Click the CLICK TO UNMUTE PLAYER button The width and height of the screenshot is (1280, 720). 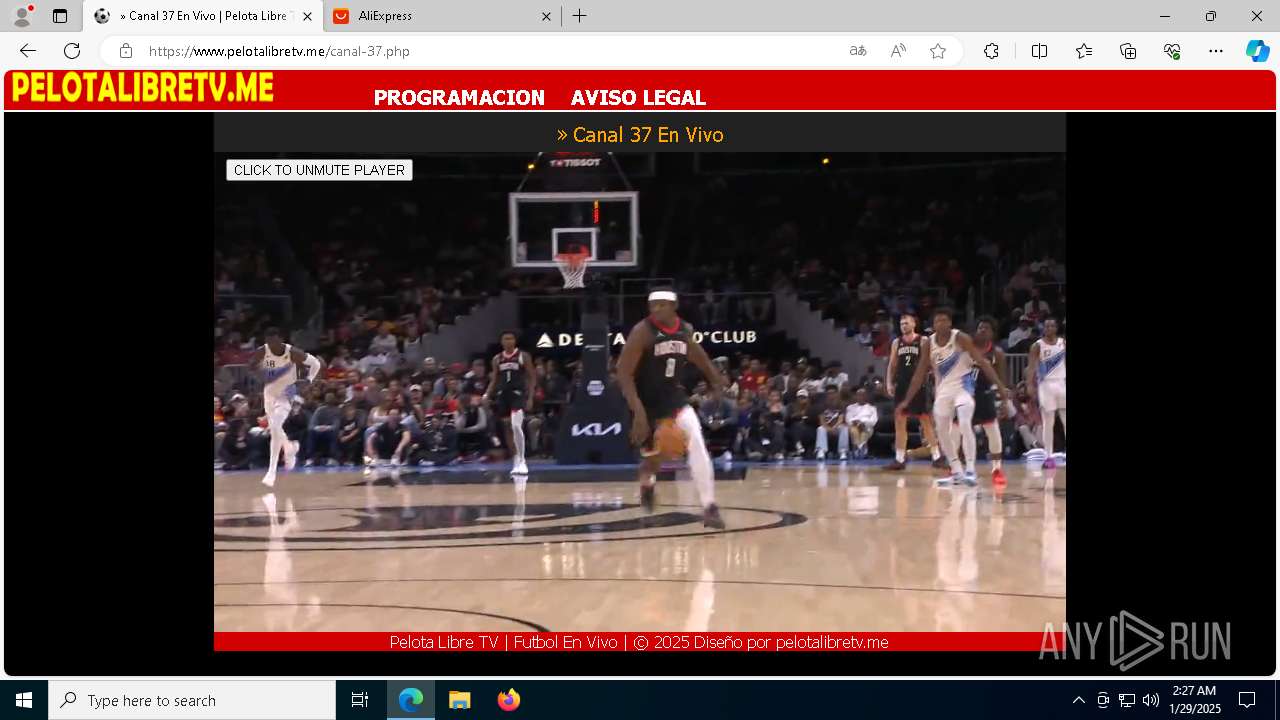pyautogui.click(x=319, y=170)
